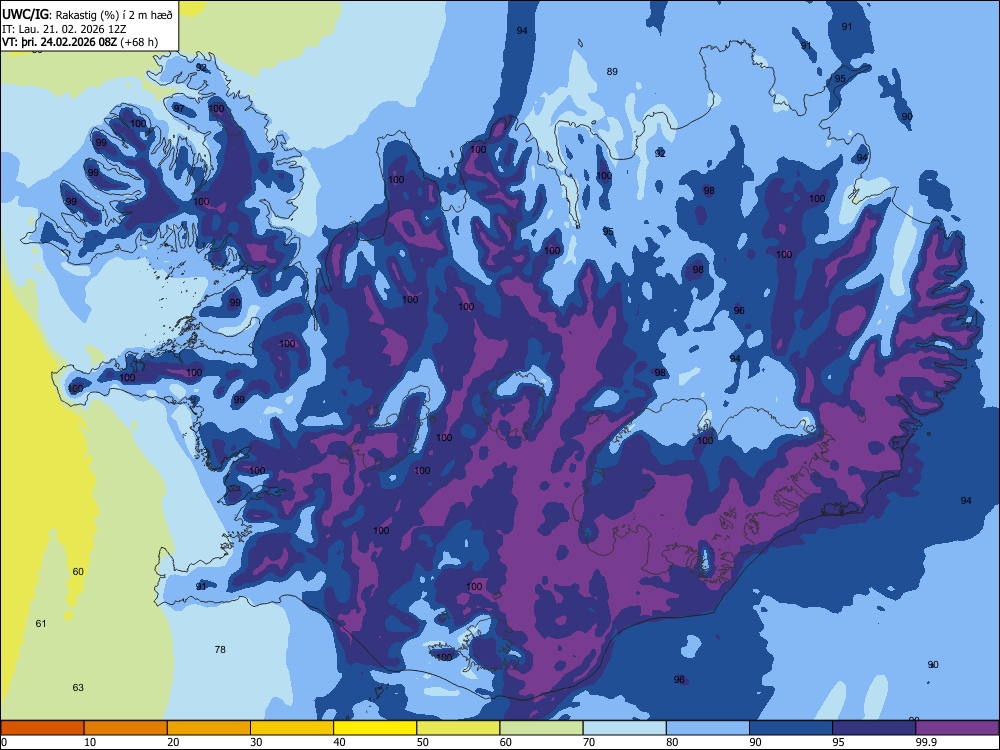Pick the purple above-99.9 legend swatch
This screenshot has width=1000, height=750.
[957, 728]
